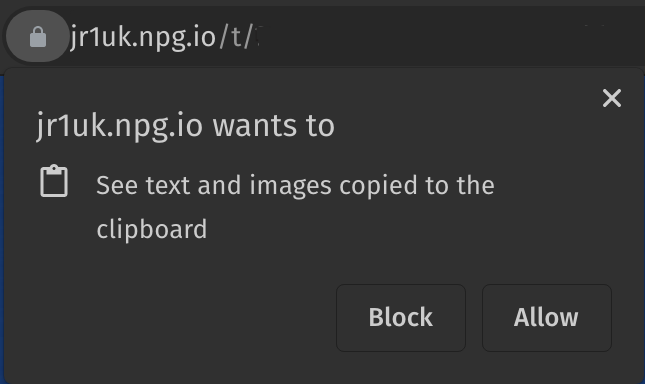Select the jr1uk.npg.io domain in address bar
The width and height of the screenshot is (645, 384).
click(x=143, y=37)
